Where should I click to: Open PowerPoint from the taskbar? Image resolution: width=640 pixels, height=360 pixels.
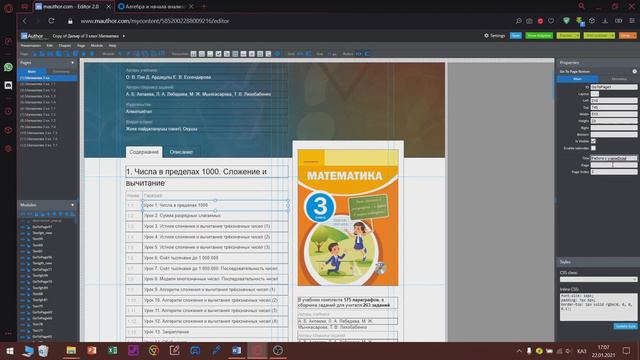click(x=92, y=351)
